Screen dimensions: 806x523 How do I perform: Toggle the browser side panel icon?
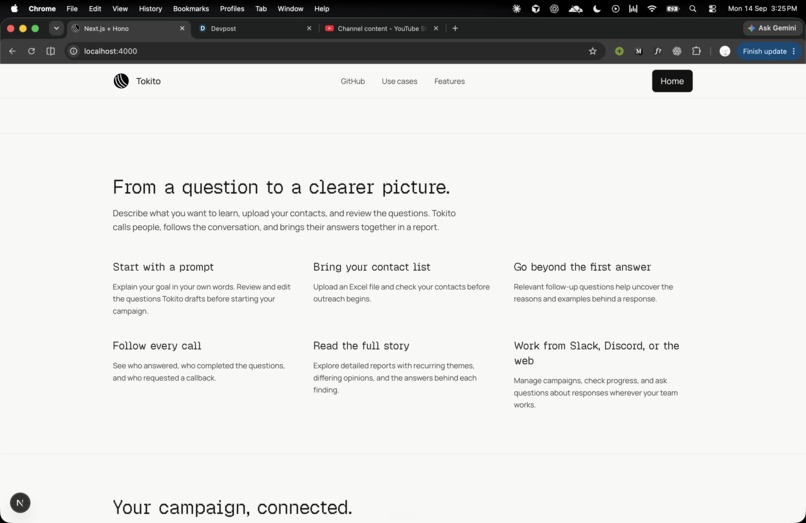pyautogui.click(x=50, y=51)
